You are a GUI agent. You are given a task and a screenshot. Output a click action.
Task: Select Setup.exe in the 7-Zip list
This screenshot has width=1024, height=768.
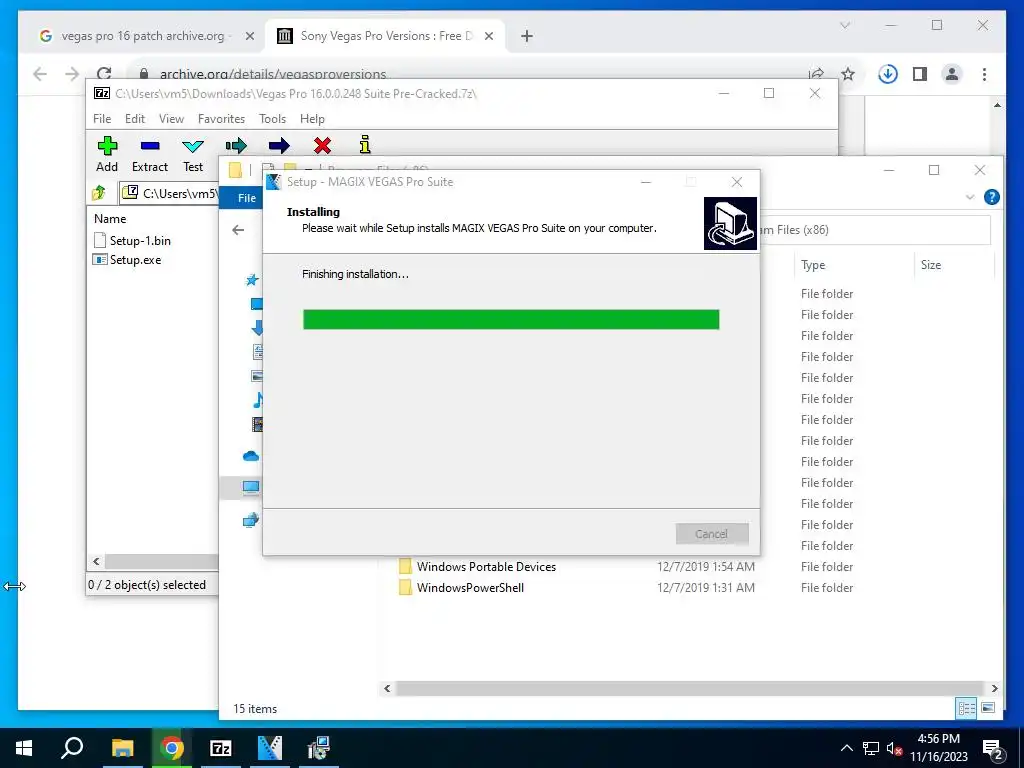tap(128, 260)
